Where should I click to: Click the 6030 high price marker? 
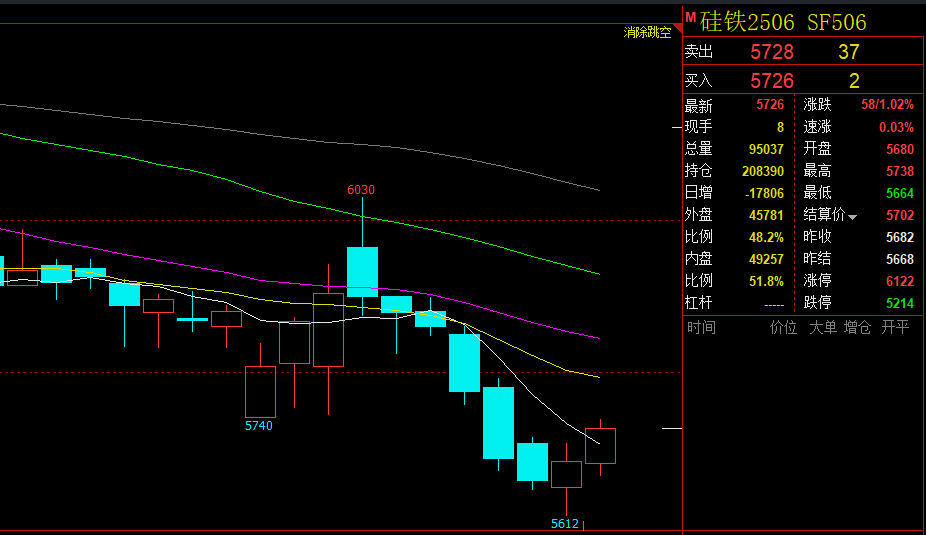[361, 190]
